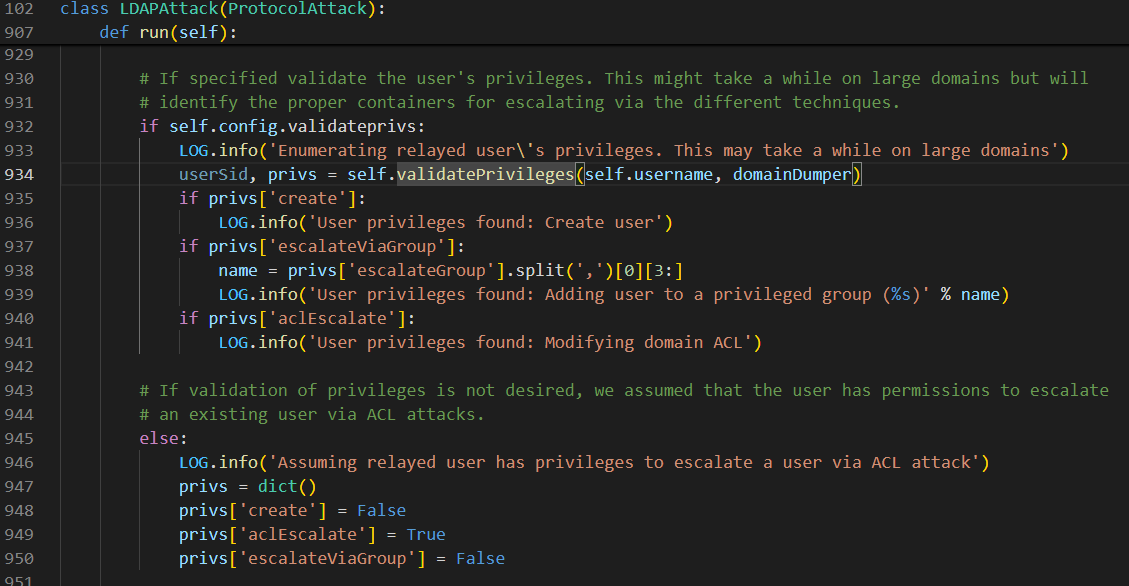Click the sticky header class LDAPAttack line
This screenshot has height=586, width=1129.
coord(221,9)
